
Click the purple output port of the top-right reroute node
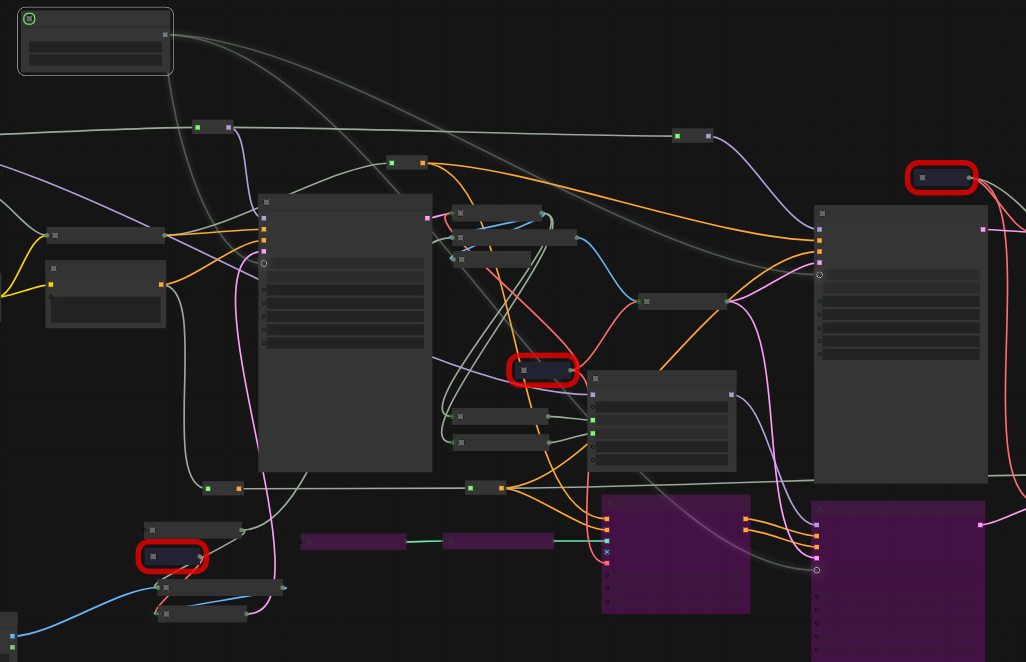(708, 136)
